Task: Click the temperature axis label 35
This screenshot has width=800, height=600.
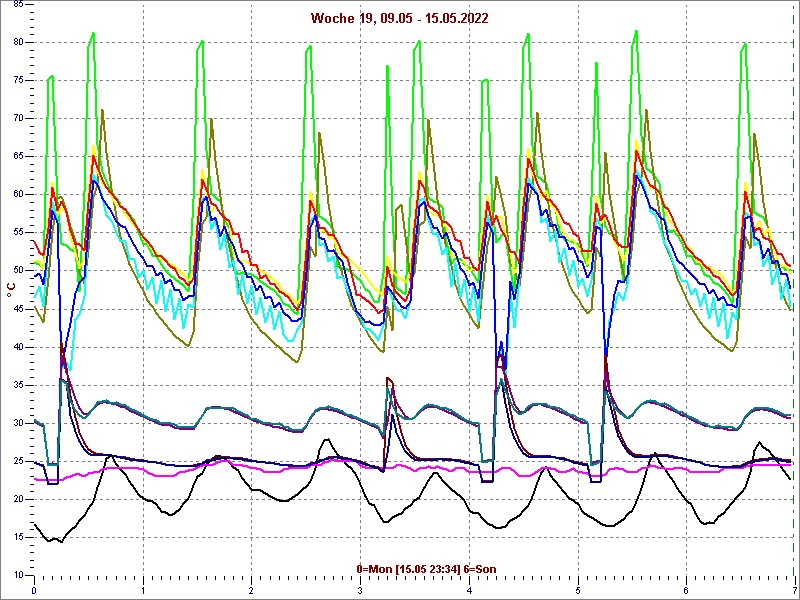Action: (x=18, y=385)
